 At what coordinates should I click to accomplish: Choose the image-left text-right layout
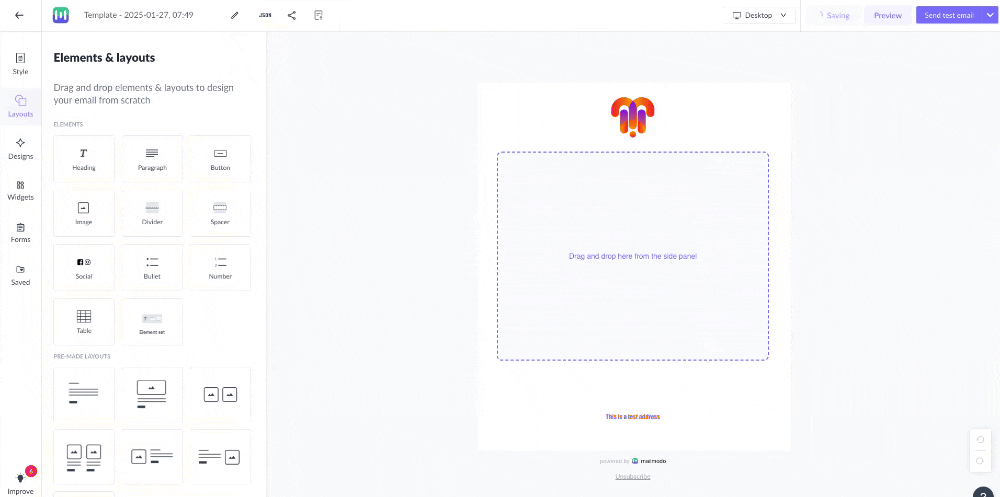[152, 457]
